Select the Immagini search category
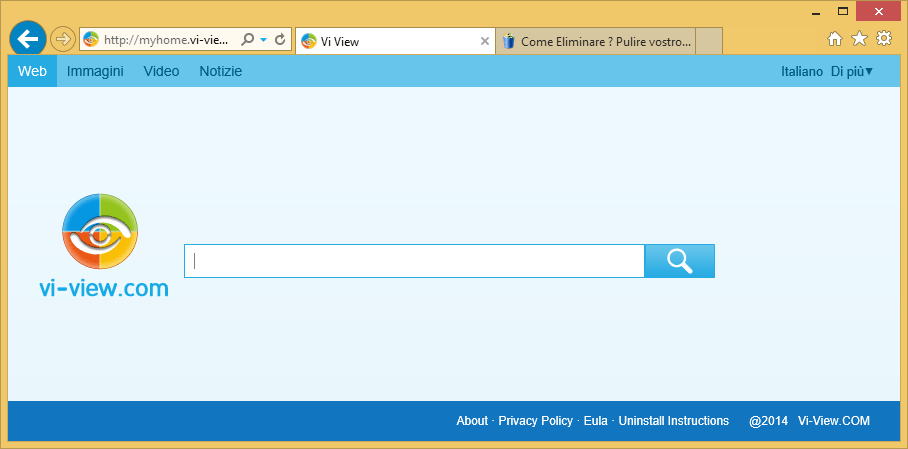This screenshot has height=449, width=908. (x=95, y=71)
